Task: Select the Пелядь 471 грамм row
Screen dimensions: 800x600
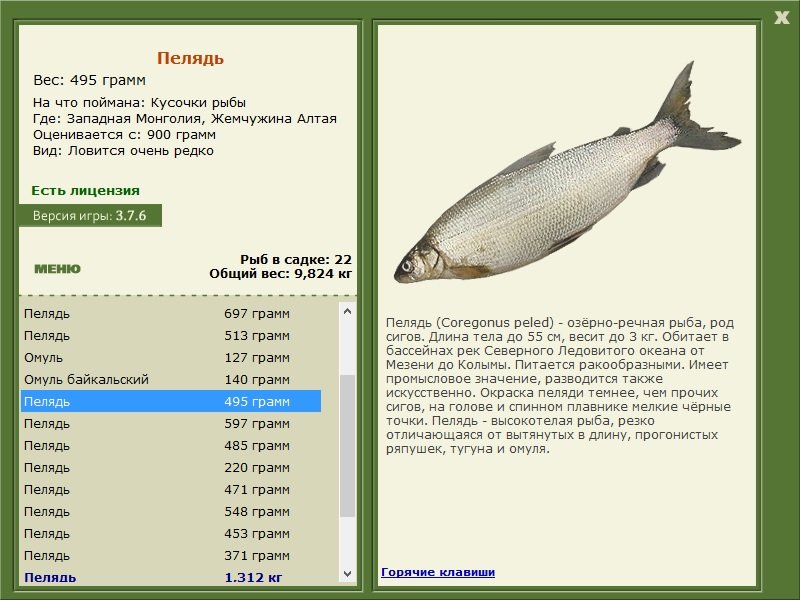Action: 171,489
